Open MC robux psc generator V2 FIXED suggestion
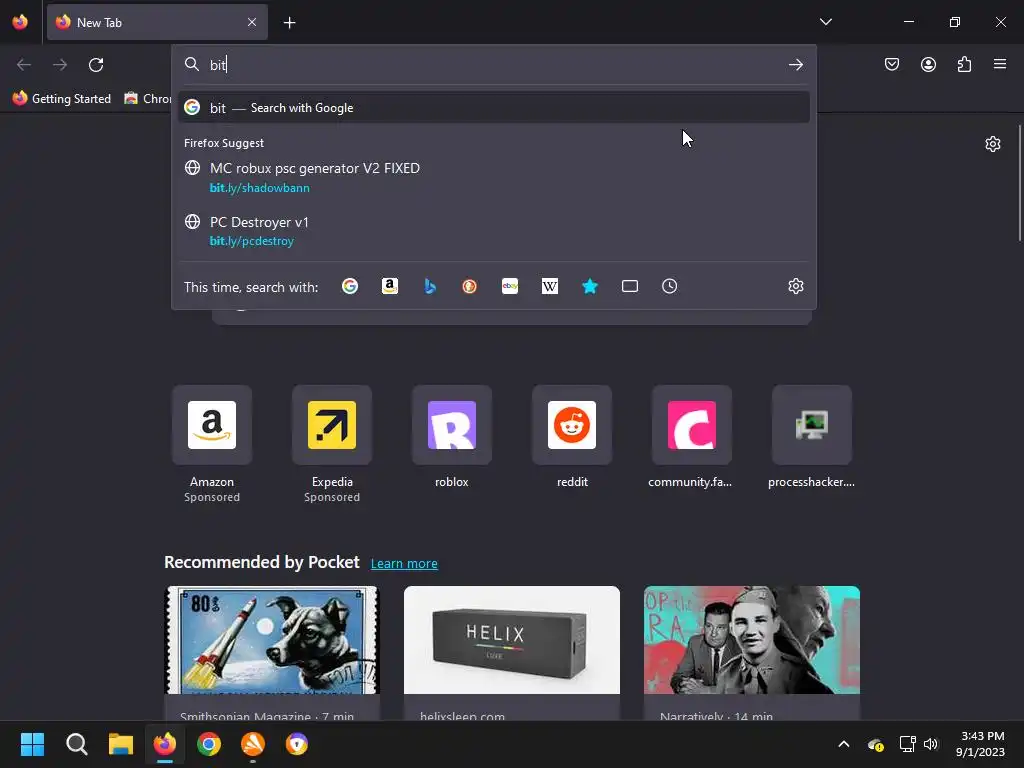The width and height of the screenshot is (1024, 768). pos(494,178)
